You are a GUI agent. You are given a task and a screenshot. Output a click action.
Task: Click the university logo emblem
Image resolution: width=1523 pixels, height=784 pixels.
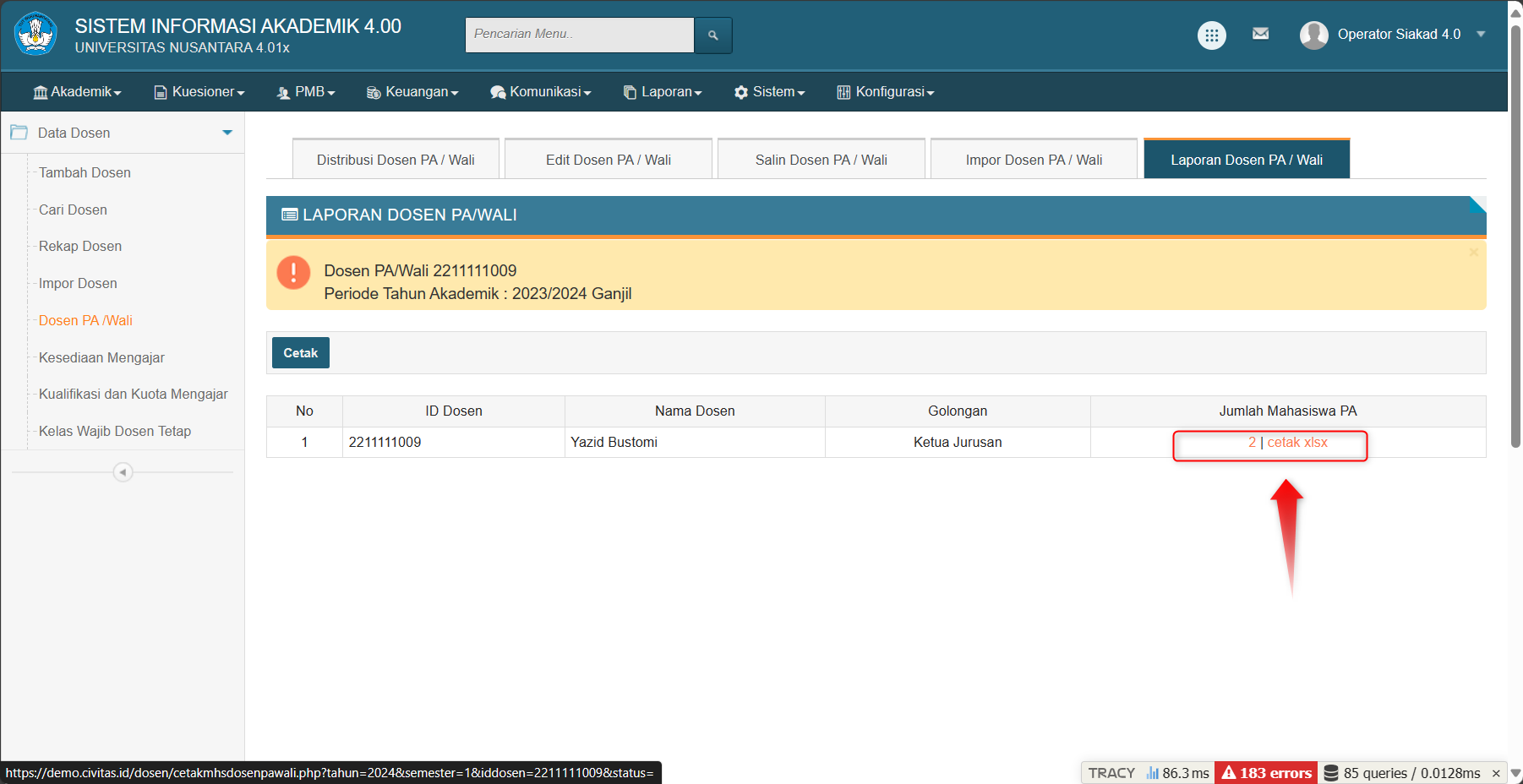[x=35, y=34]
